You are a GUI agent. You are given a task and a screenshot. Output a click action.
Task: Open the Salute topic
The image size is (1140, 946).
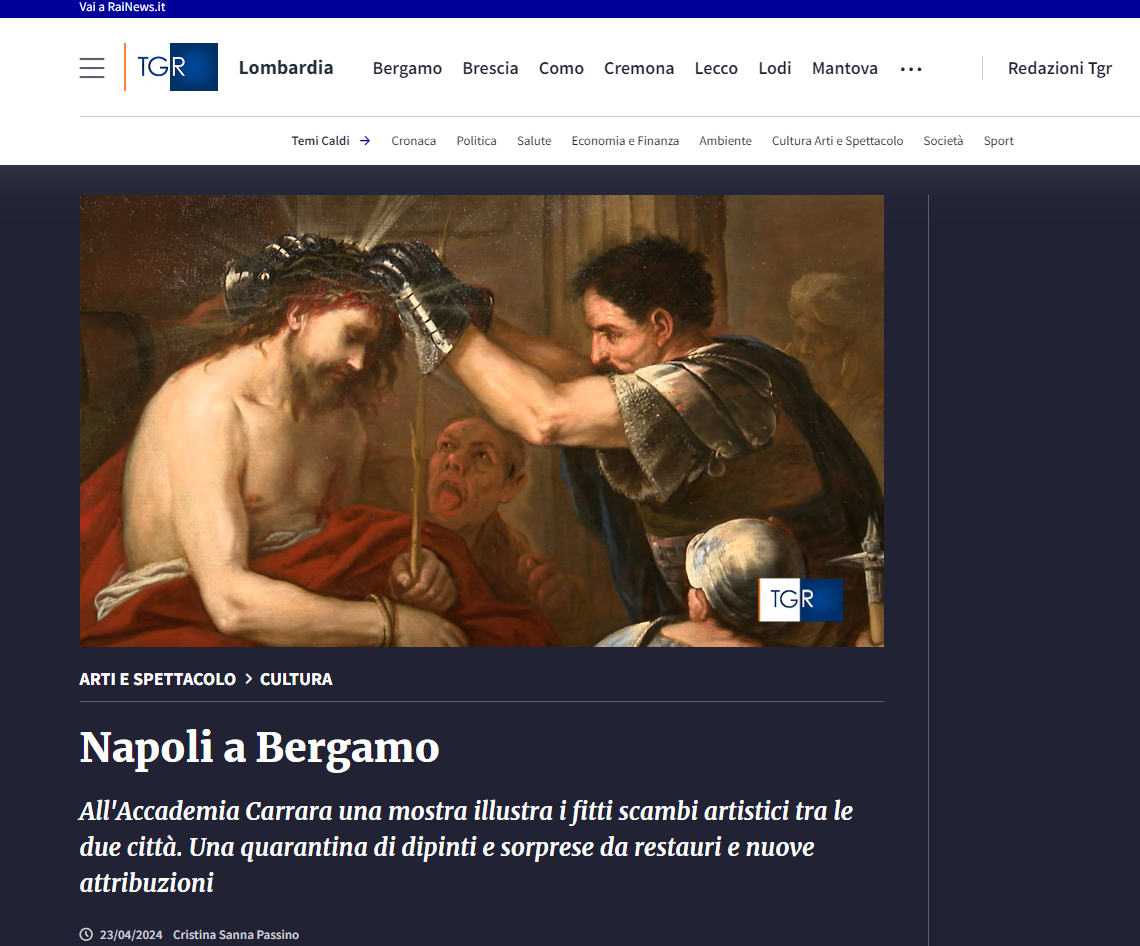tap(534, 140)
